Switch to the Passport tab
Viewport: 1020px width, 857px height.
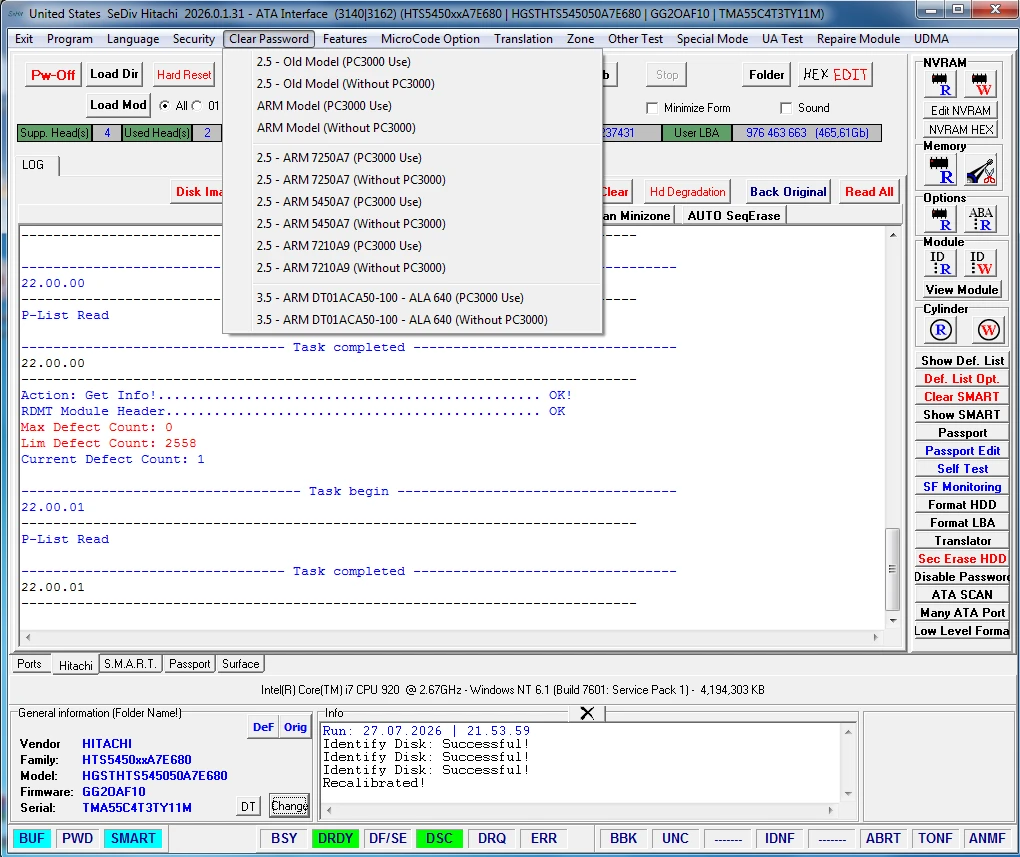point(189,664)
